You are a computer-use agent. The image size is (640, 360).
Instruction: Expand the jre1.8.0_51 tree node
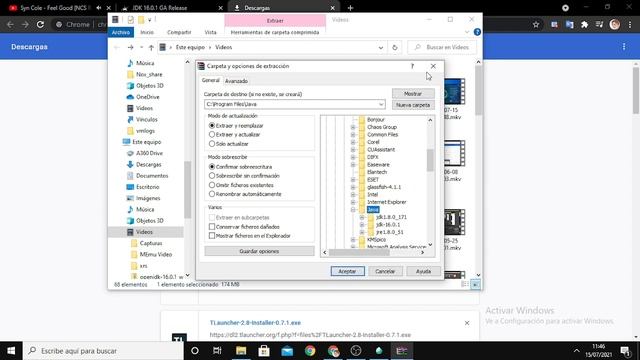coord(362,232)
